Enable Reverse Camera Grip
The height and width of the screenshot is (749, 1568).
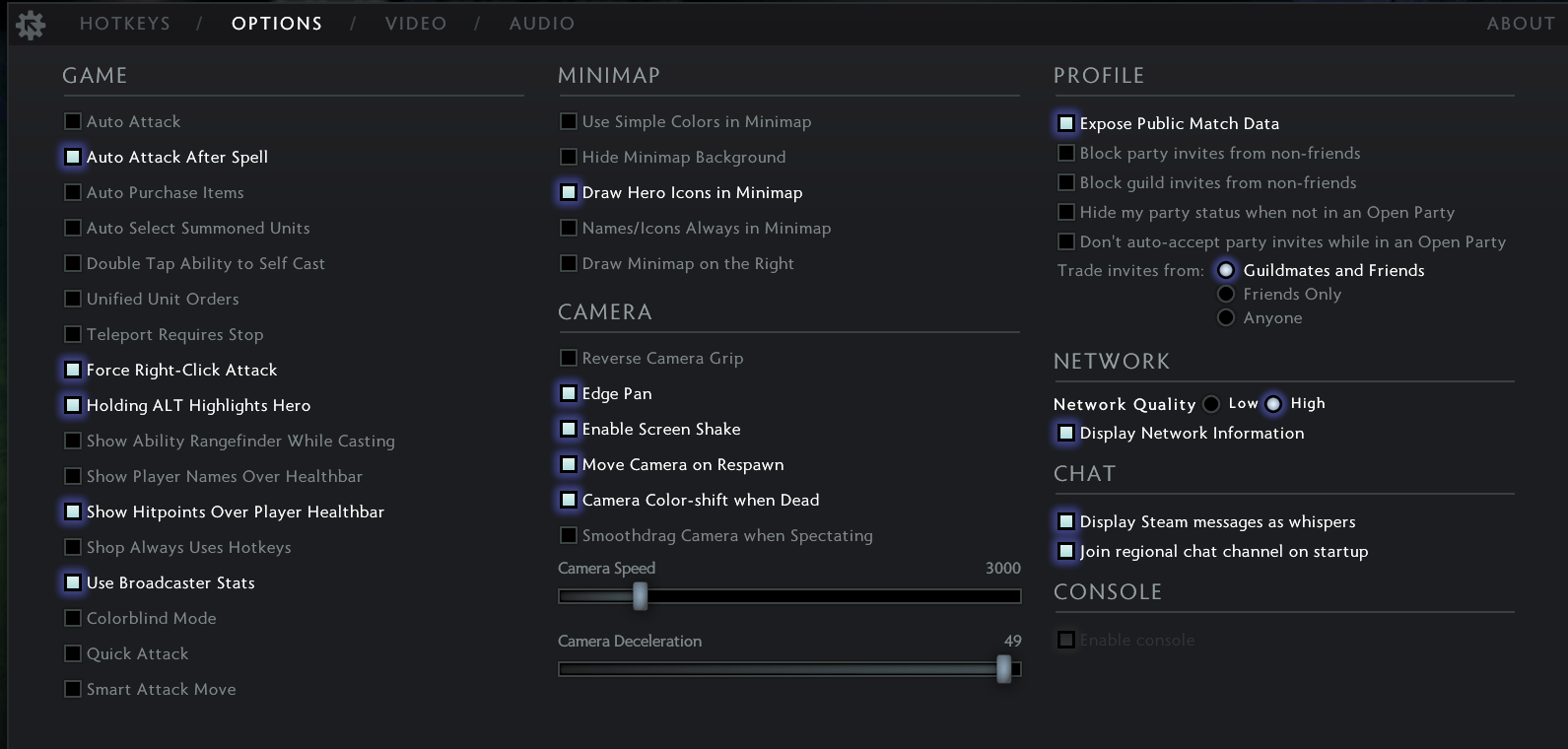(x=569, y=358)
